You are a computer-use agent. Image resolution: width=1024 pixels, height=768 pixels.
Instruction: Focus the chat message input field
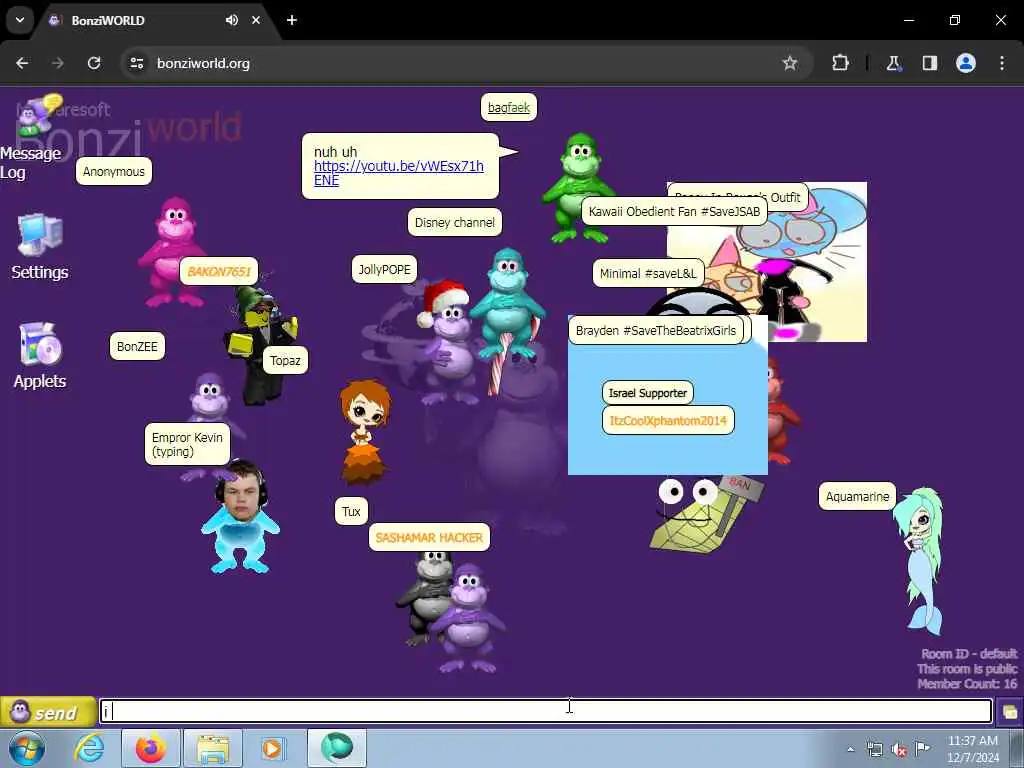(x=545, y=711)
